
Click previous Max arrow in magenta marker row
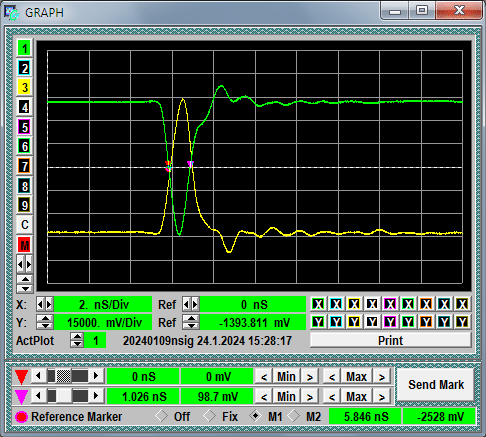tap(332, 396)
